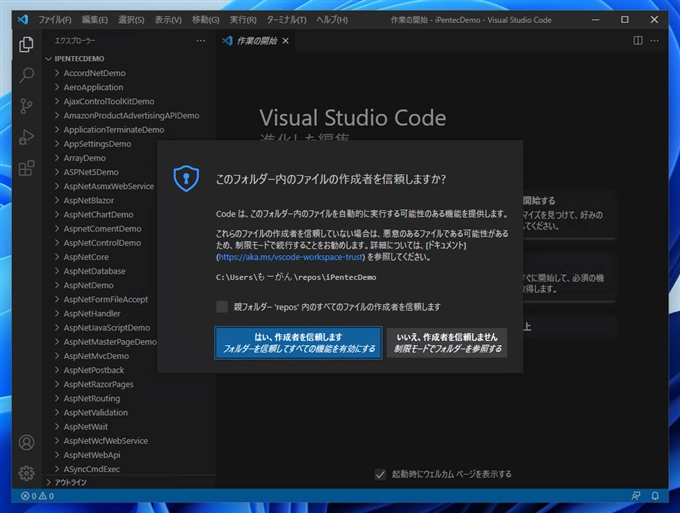The height and width of the screenshot is (513, 680).
Task: Open the aka.ms/vscode-workspace-trust link
Action: (291, 257)
